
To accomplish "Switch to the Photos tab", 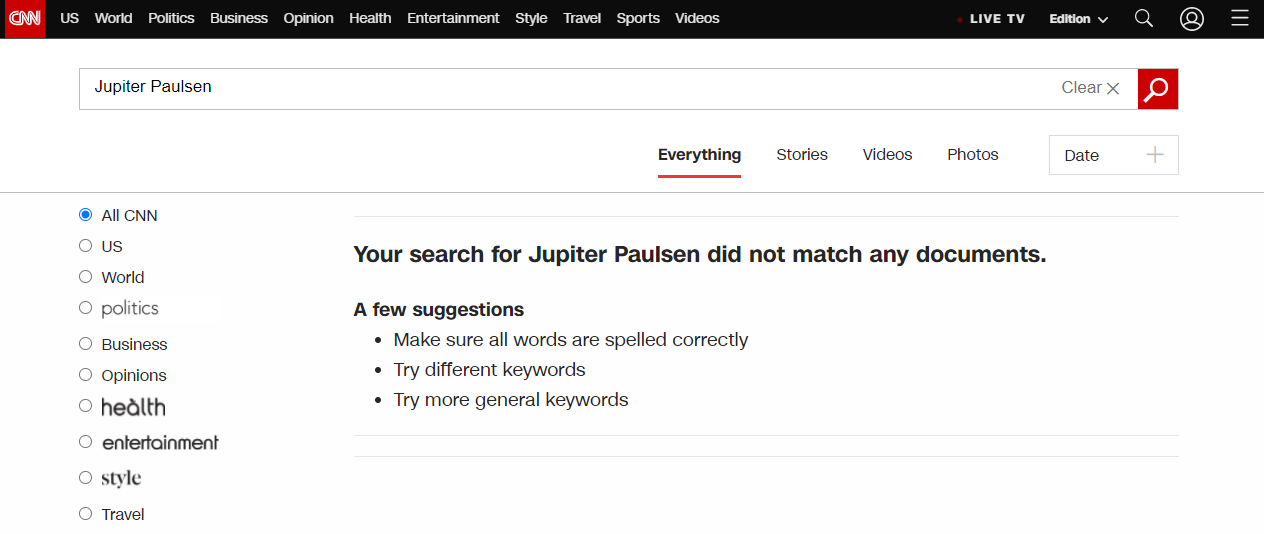I will (973, 155).
